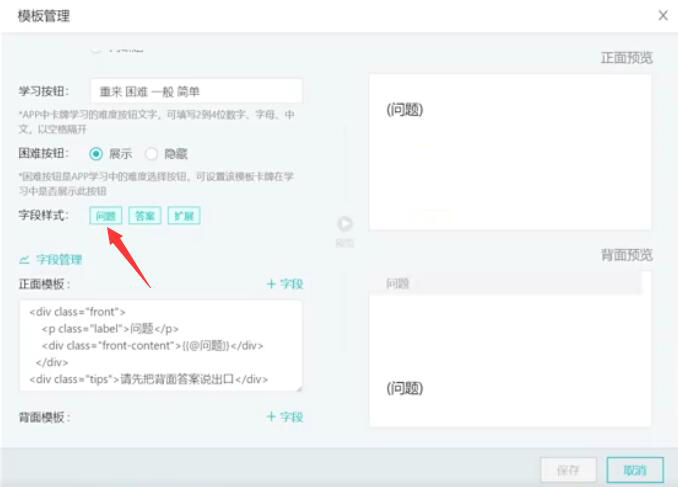This screenshot has width=678, height=487.
Task: Click the 扩展 field style tag
Action: tap(184, 215)
